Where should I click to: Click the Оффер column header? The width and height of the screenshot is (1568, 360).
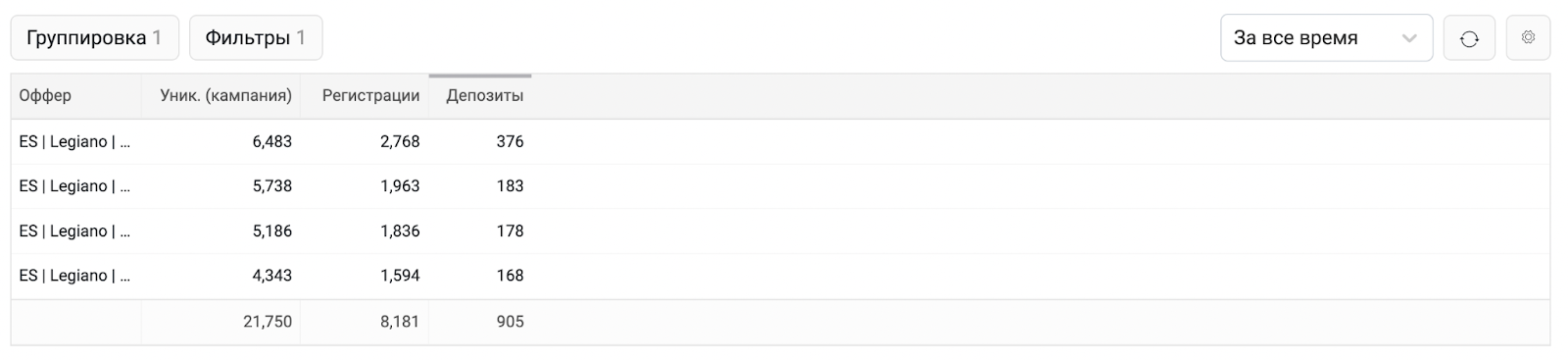[45, 95]
